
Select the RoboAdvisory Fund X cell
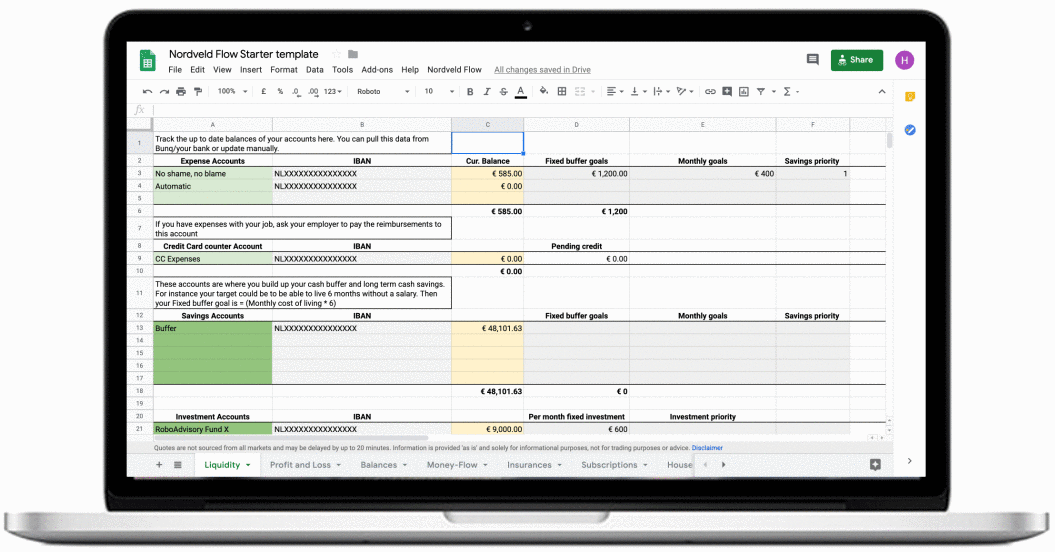(213, 429)
